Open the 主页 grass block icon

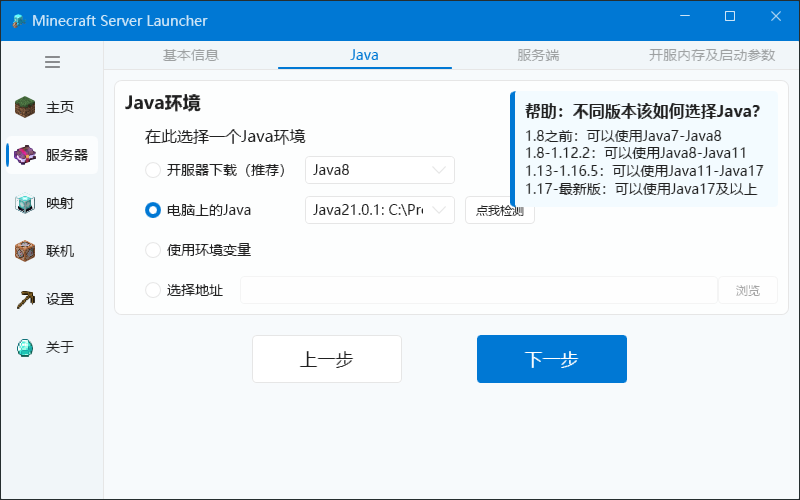(25, 107)
